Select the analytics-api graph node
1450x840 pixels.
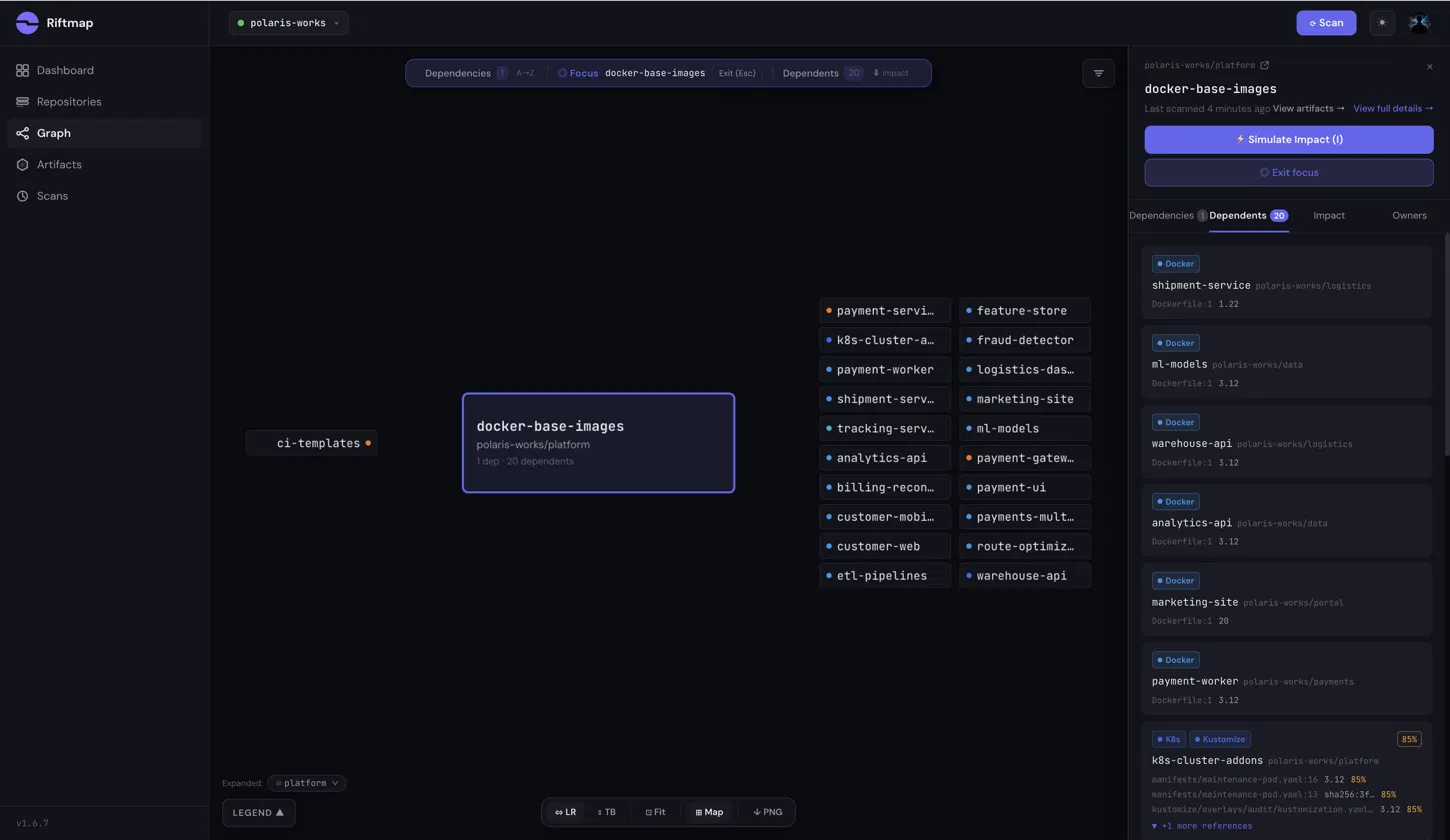[884, 458]
